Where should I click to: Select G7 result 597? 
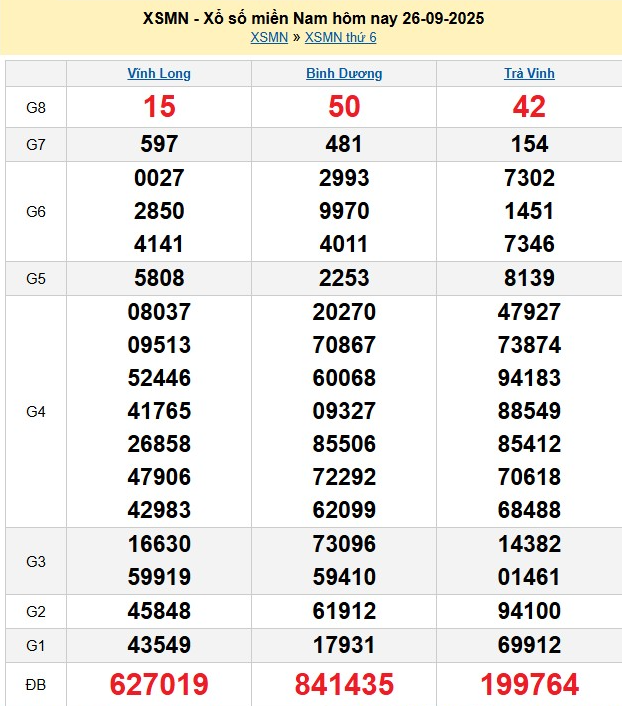(x=159, y=144)
